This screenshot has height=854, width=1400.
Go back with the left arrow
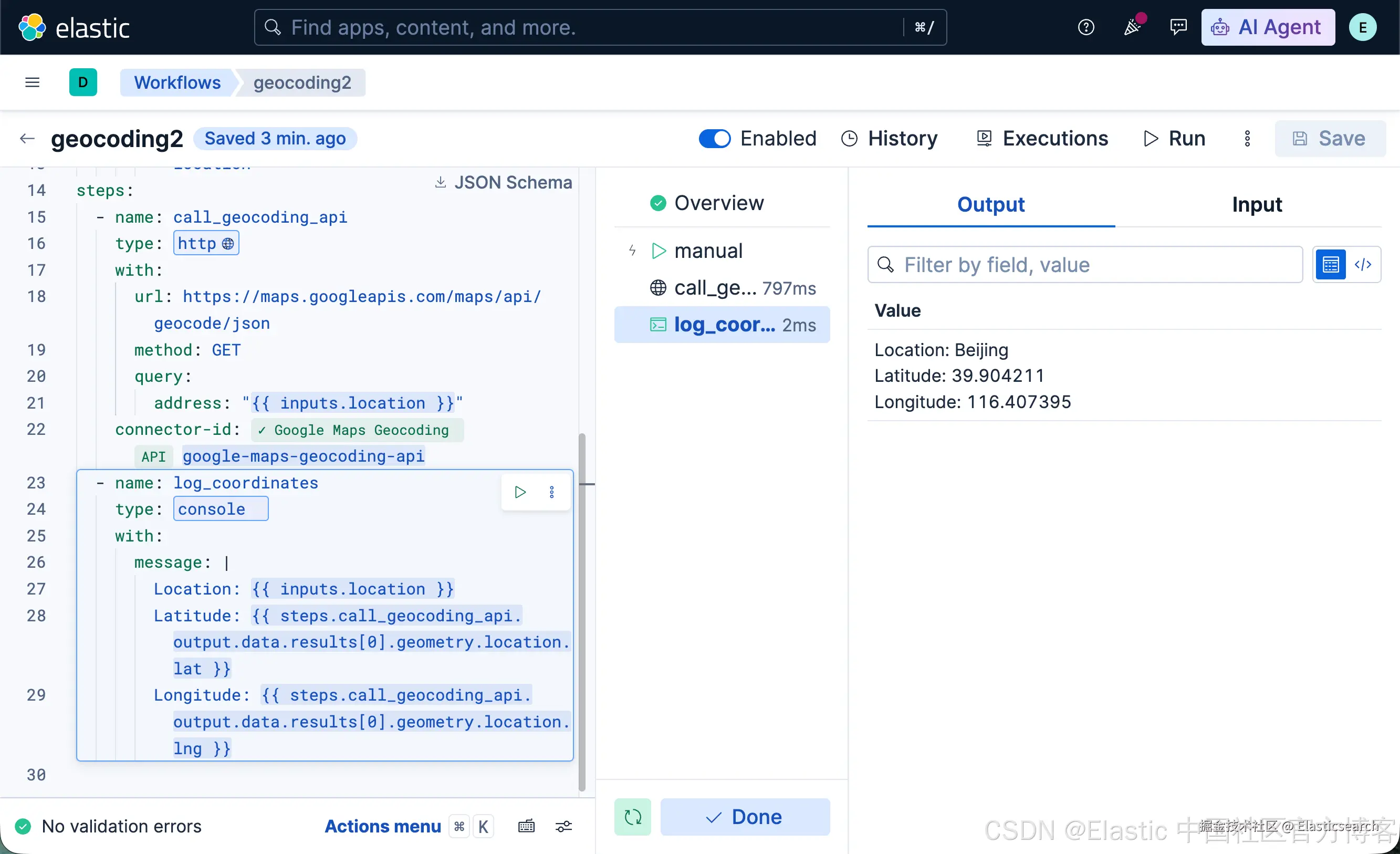click(27, 139)
